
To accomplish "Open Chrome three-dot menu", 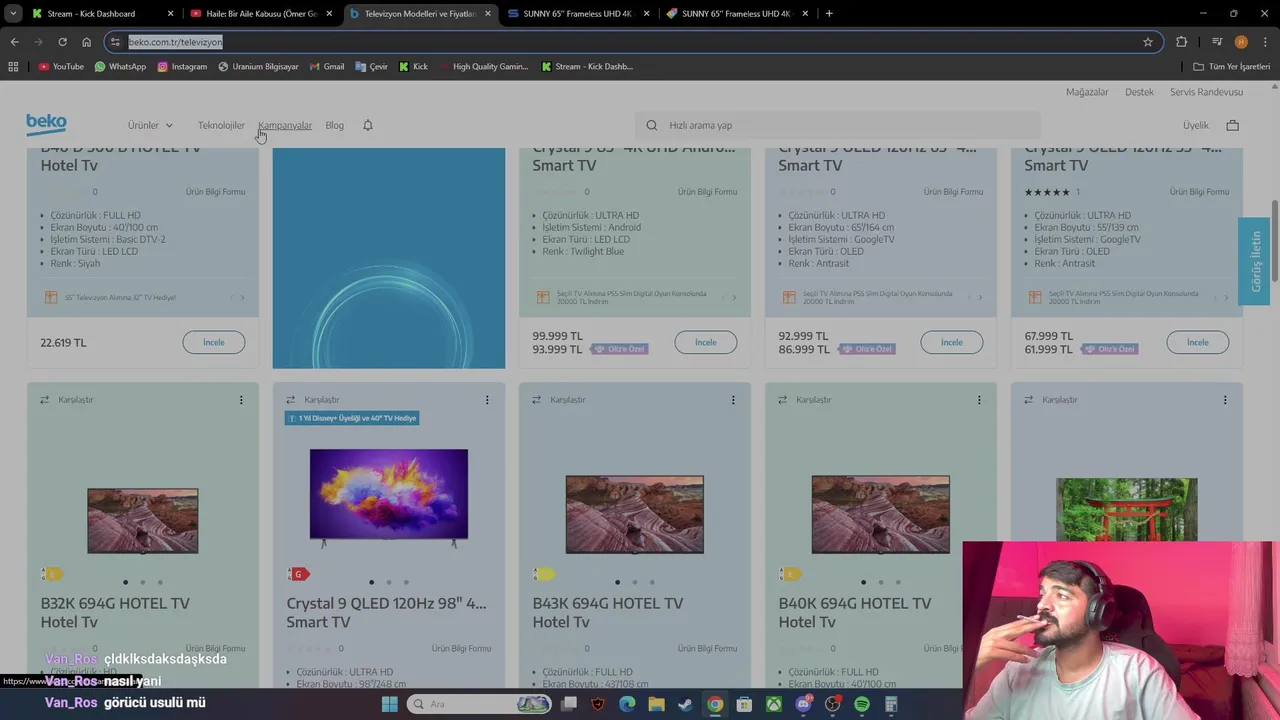I will tap(1265, 42).
